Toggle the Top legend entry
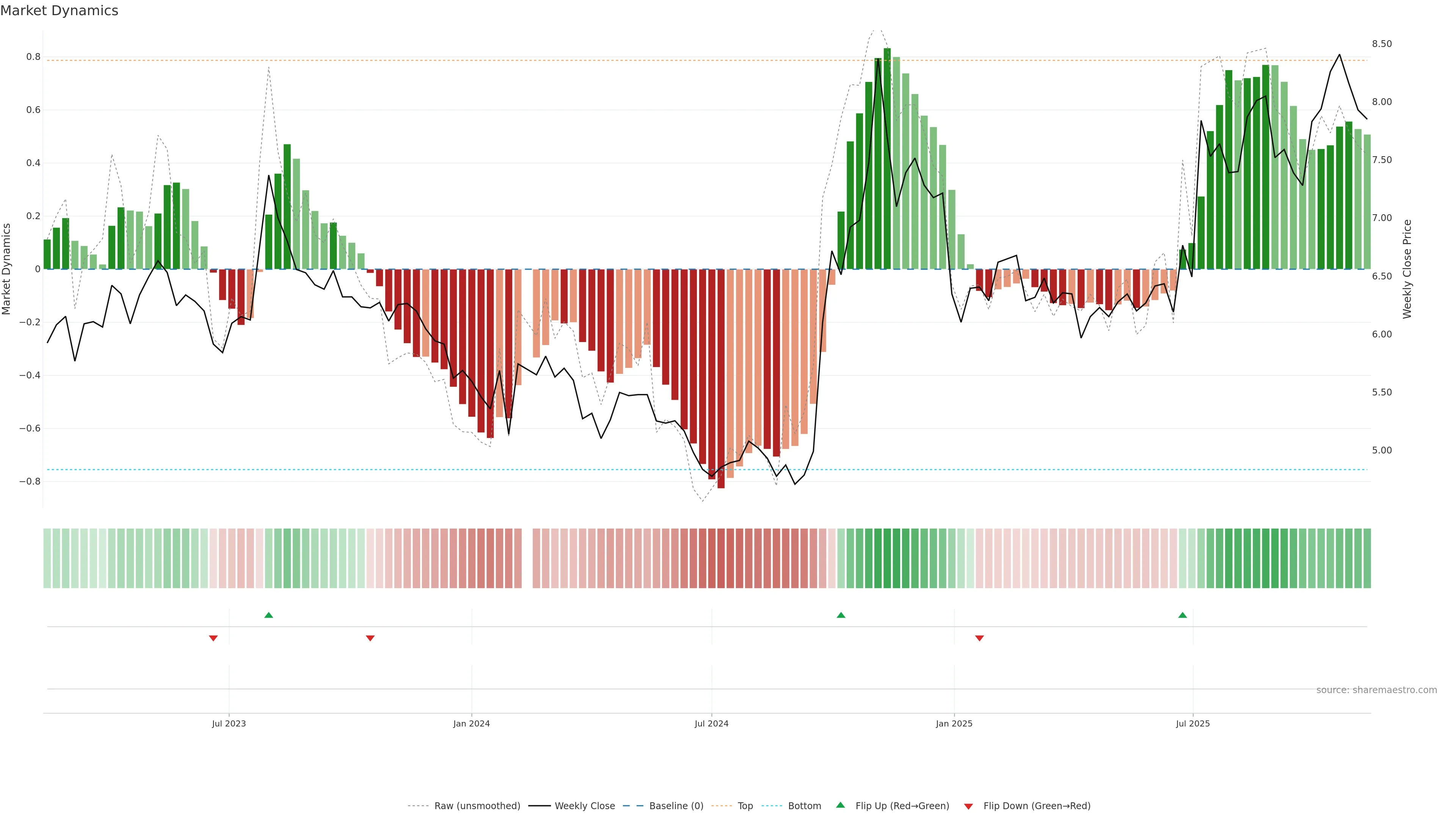 tap(745, 806)
